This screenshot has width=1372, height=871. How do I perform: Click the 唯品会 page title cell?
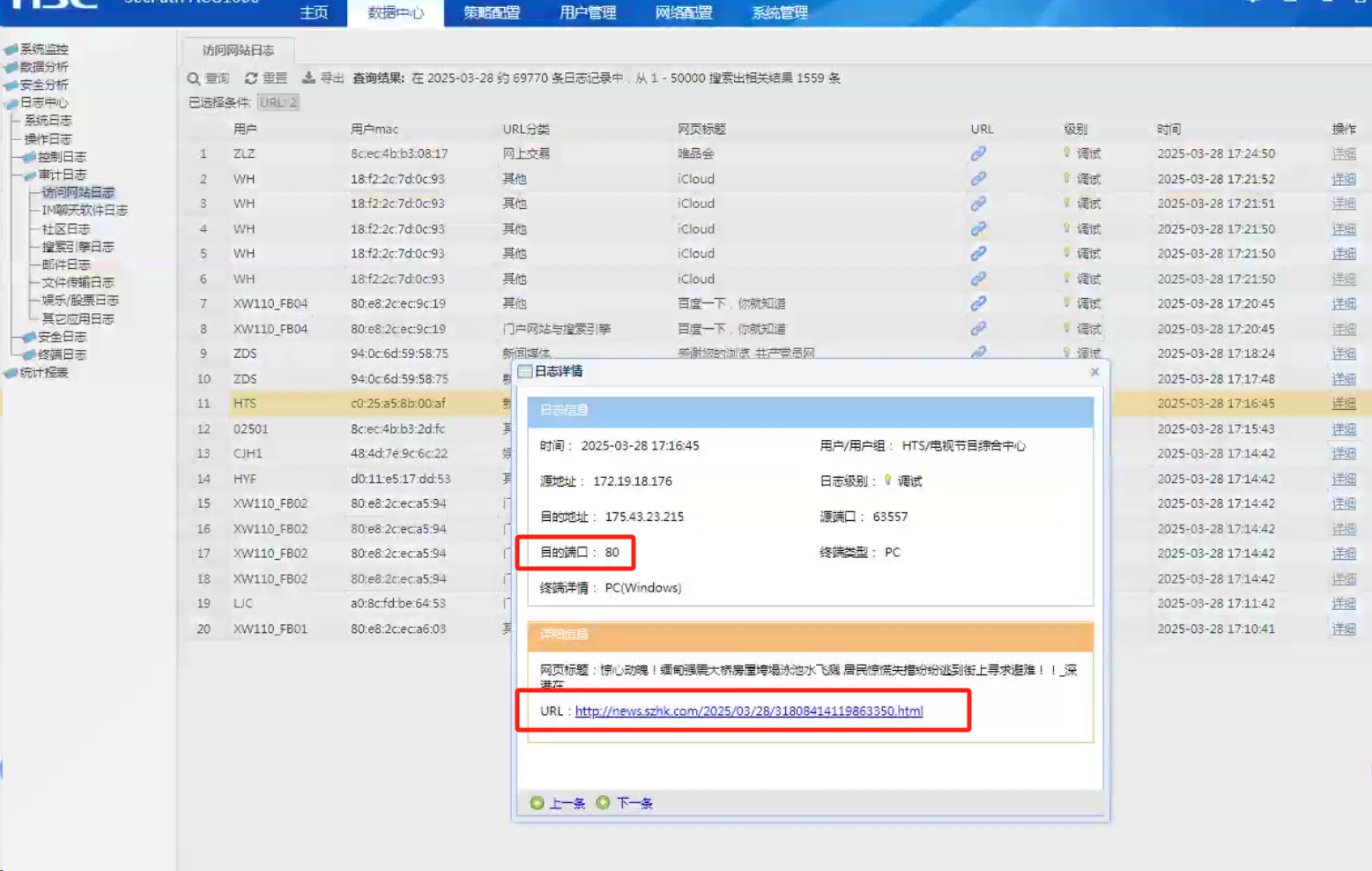[x=696, y=153]
